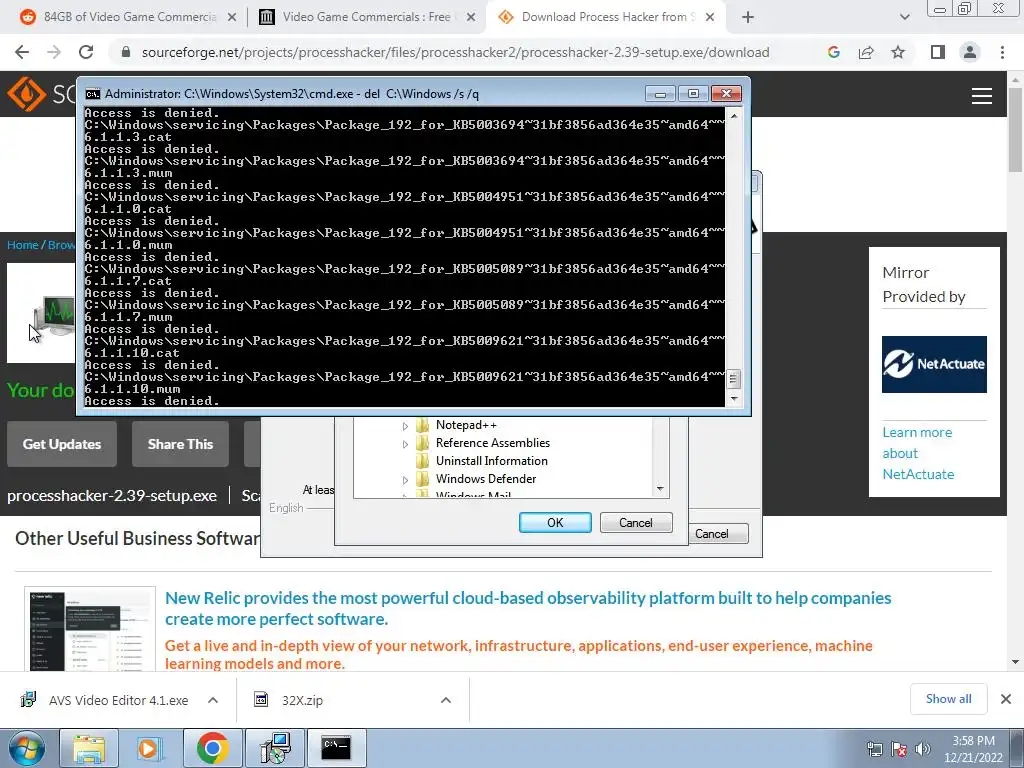Select Download Process Hacker tab
Screen dimensions: 1024x768
click(604, 17)
